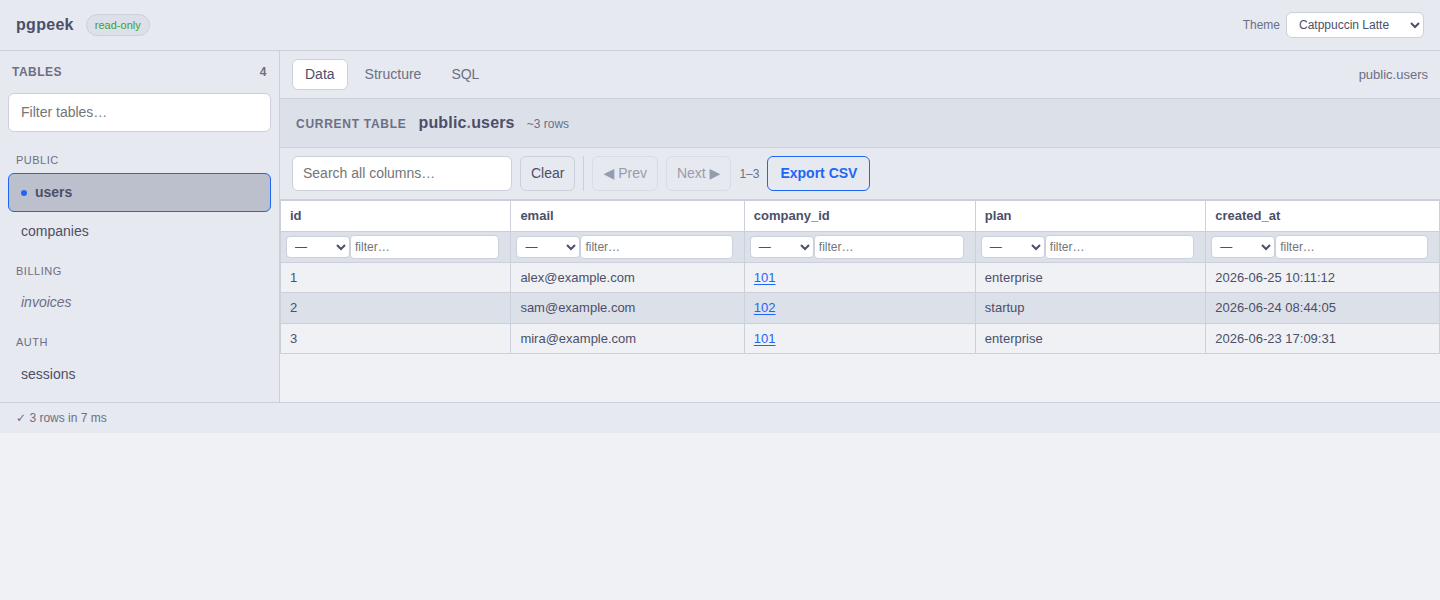Focus the id column filter field

[x=424, y=247]
